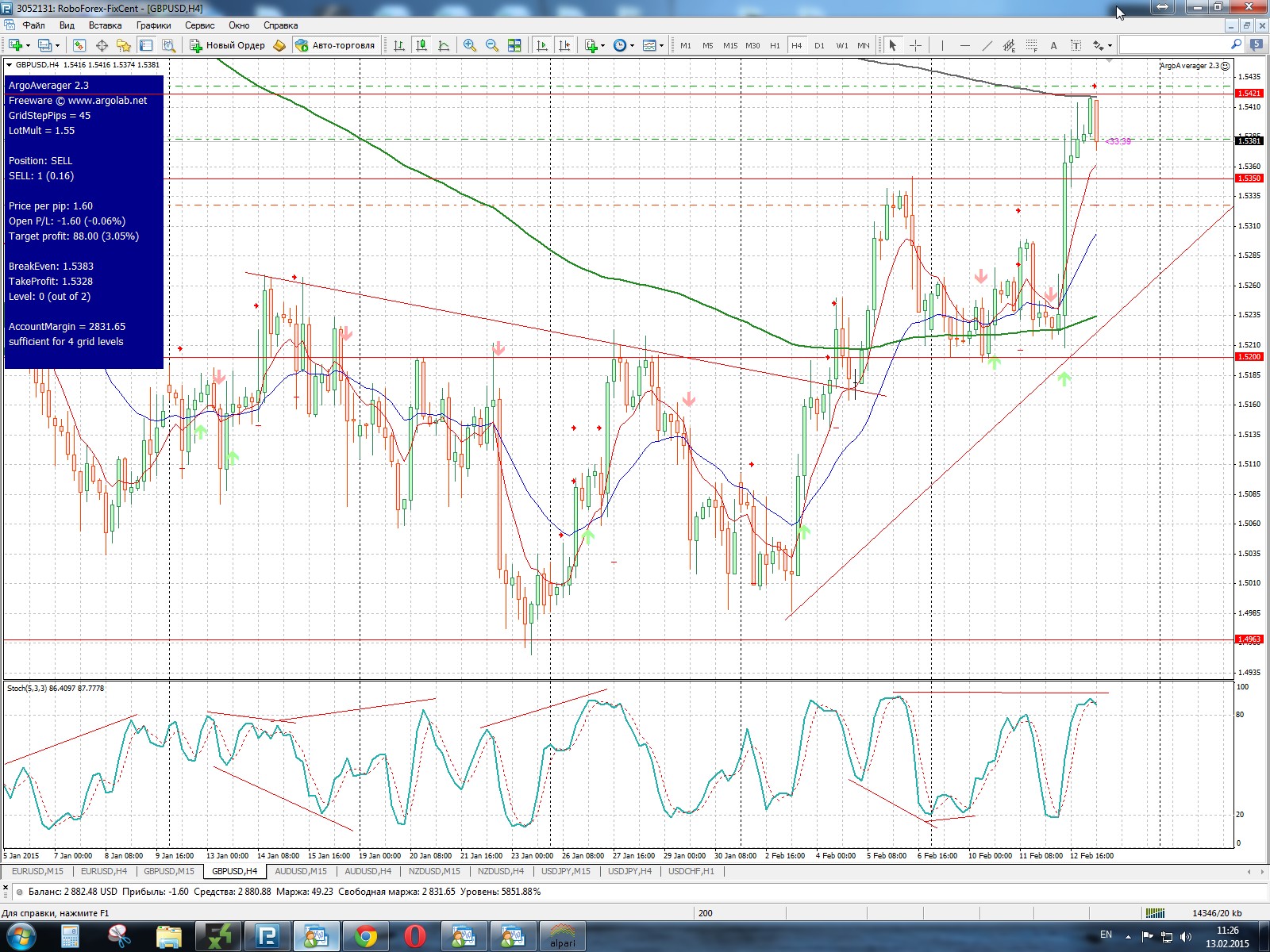Open the Strategy Tester icon
The width and height of the screenshot is (1270, 952).
pyautogui.click(x=167, y=45)
